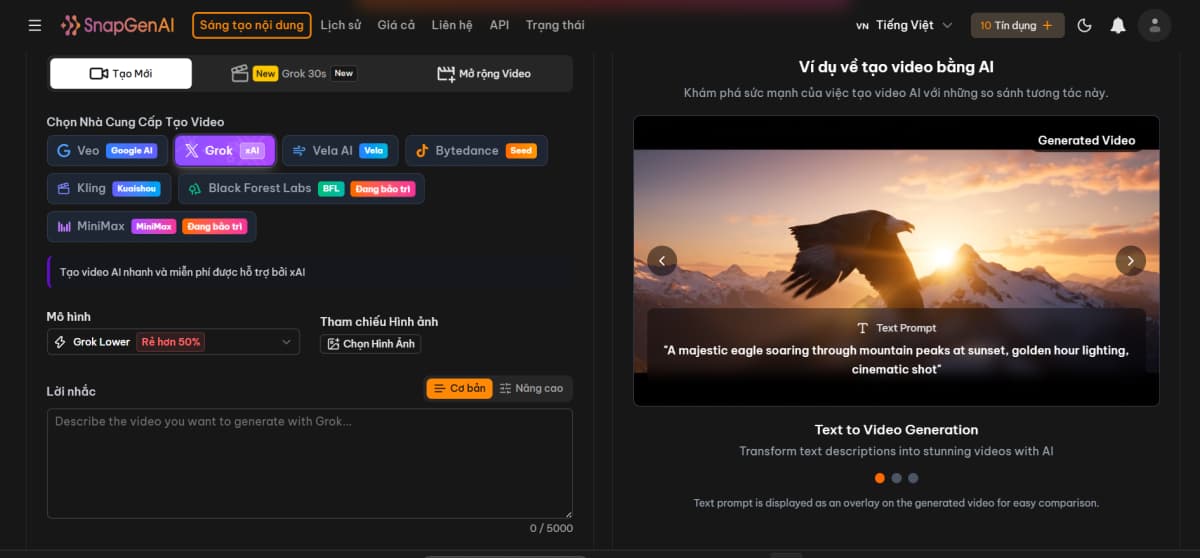Select Bytedance Seed provider
1200x558 pixels.
(476, 150)
